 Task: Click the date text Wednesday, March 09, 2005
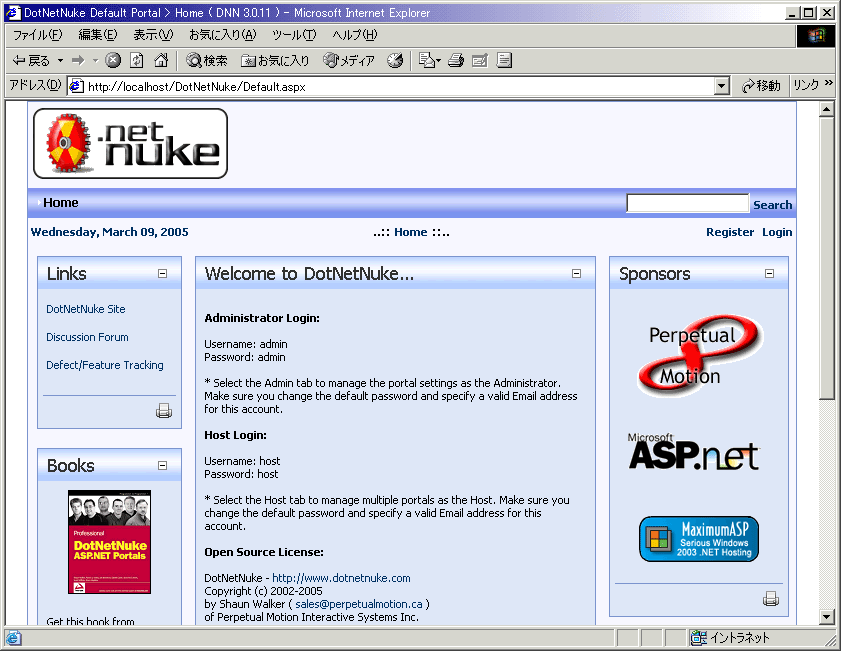tap(109, 232)
